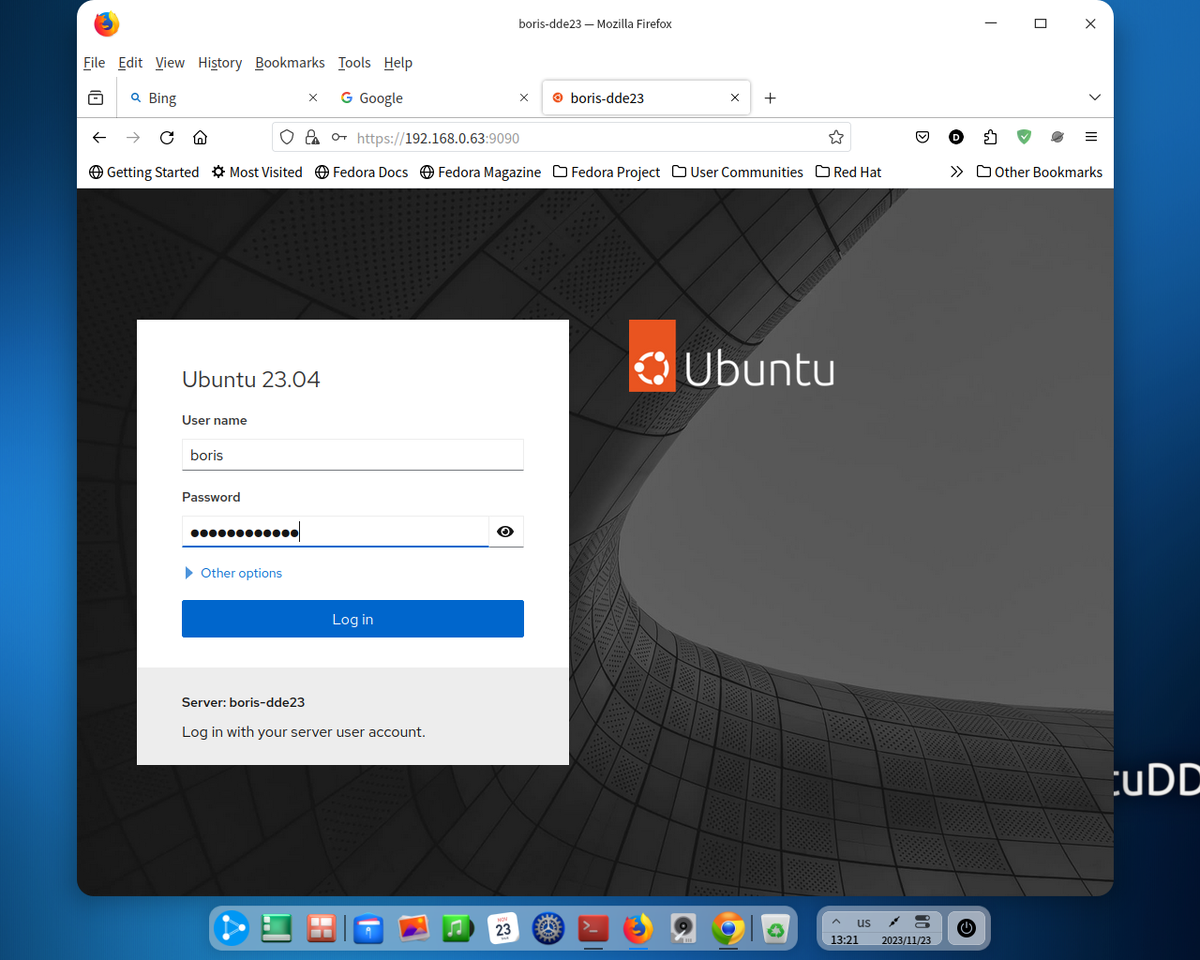This screenshot has width=1200, height=960.
Task: Show the password with the eye icon
Action: tap(505, 532)
